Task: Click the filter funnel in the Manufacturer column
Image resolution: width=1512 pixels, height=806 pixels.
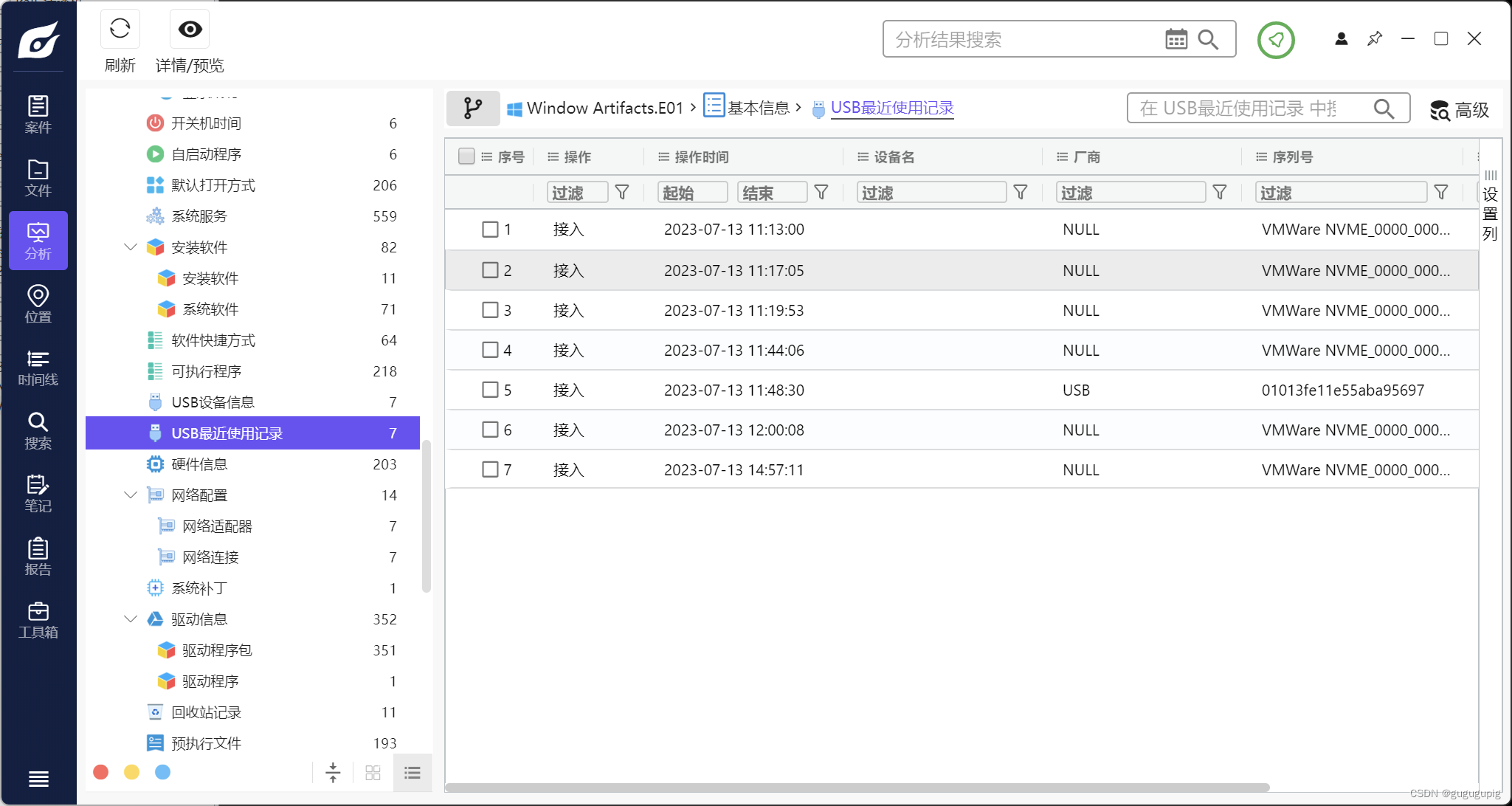Action: pos(1220,193)
